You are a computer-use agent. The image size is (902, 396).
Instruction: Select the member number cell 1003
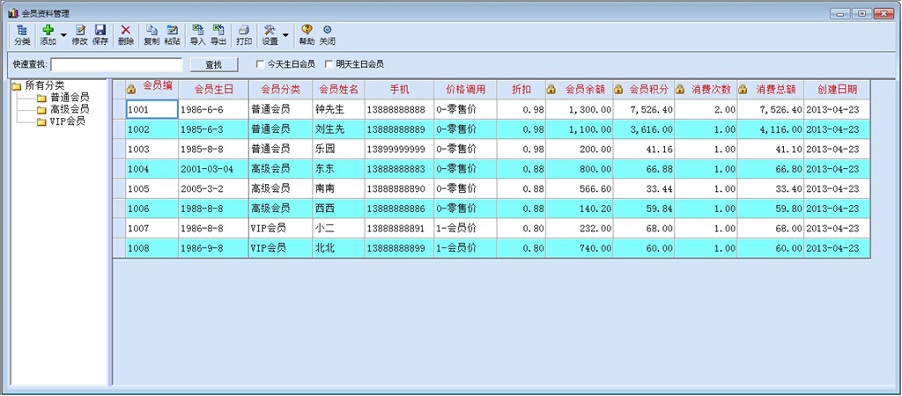pos(152,149)
